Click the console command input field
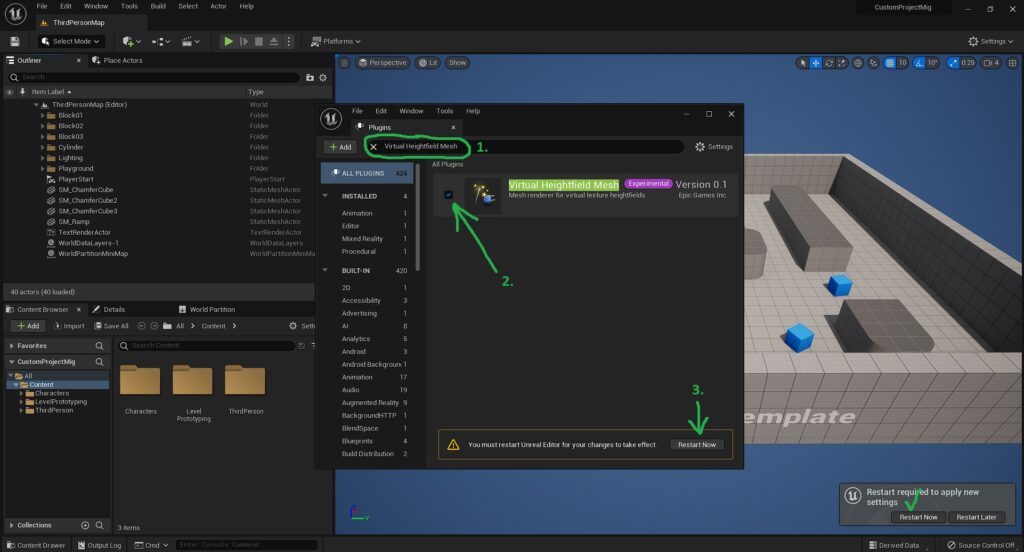Screen dimensions: 1024x552 coord(246,545)
